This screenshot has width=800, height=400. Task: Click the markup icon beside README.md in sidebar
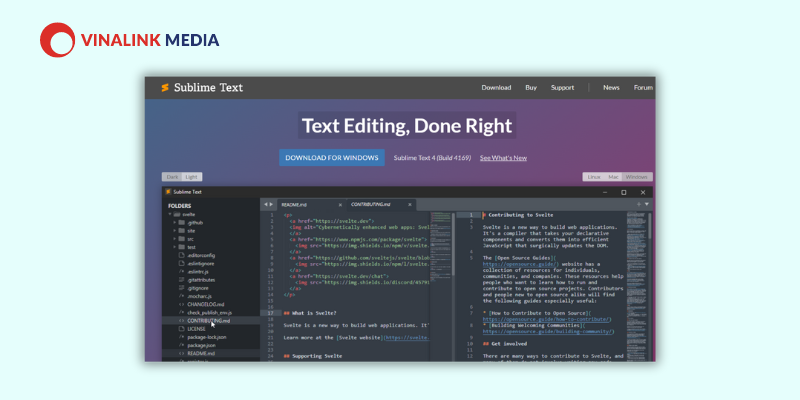point(182,353)
